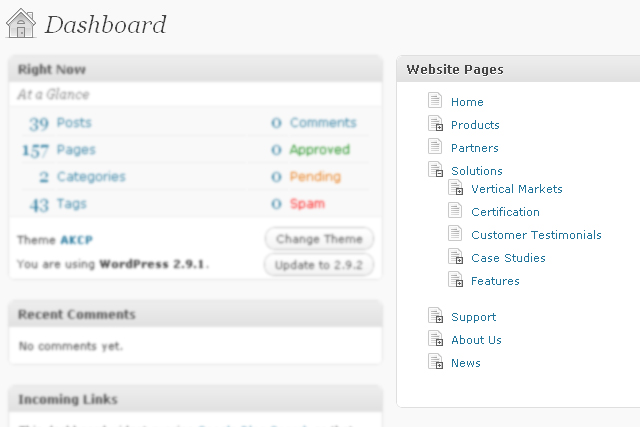Click the Recent Comments widget header

pyautogui.click(x=196, y=314)
